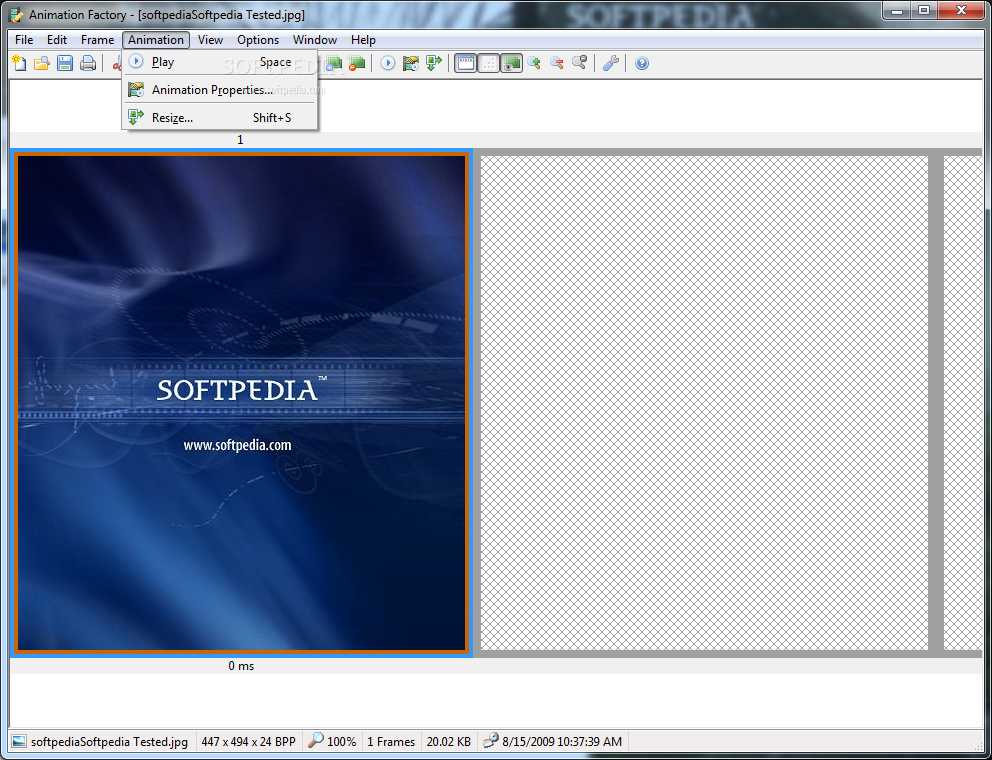The width and height of the screenshot is (992, 760).
Task: Choose Resize... in the Animation menu
Action: (220, 118)
